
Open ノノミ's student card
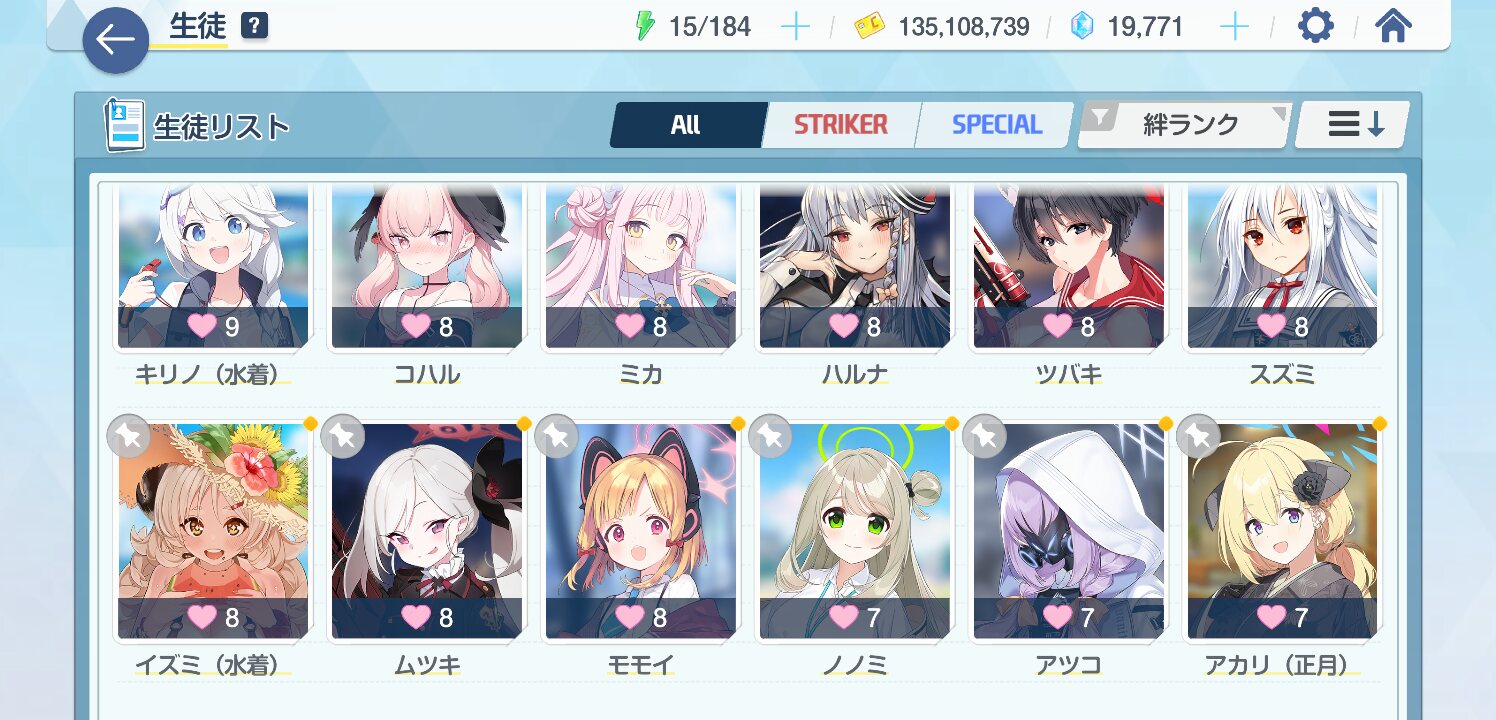pyautogui.click(x=855, y=532)
